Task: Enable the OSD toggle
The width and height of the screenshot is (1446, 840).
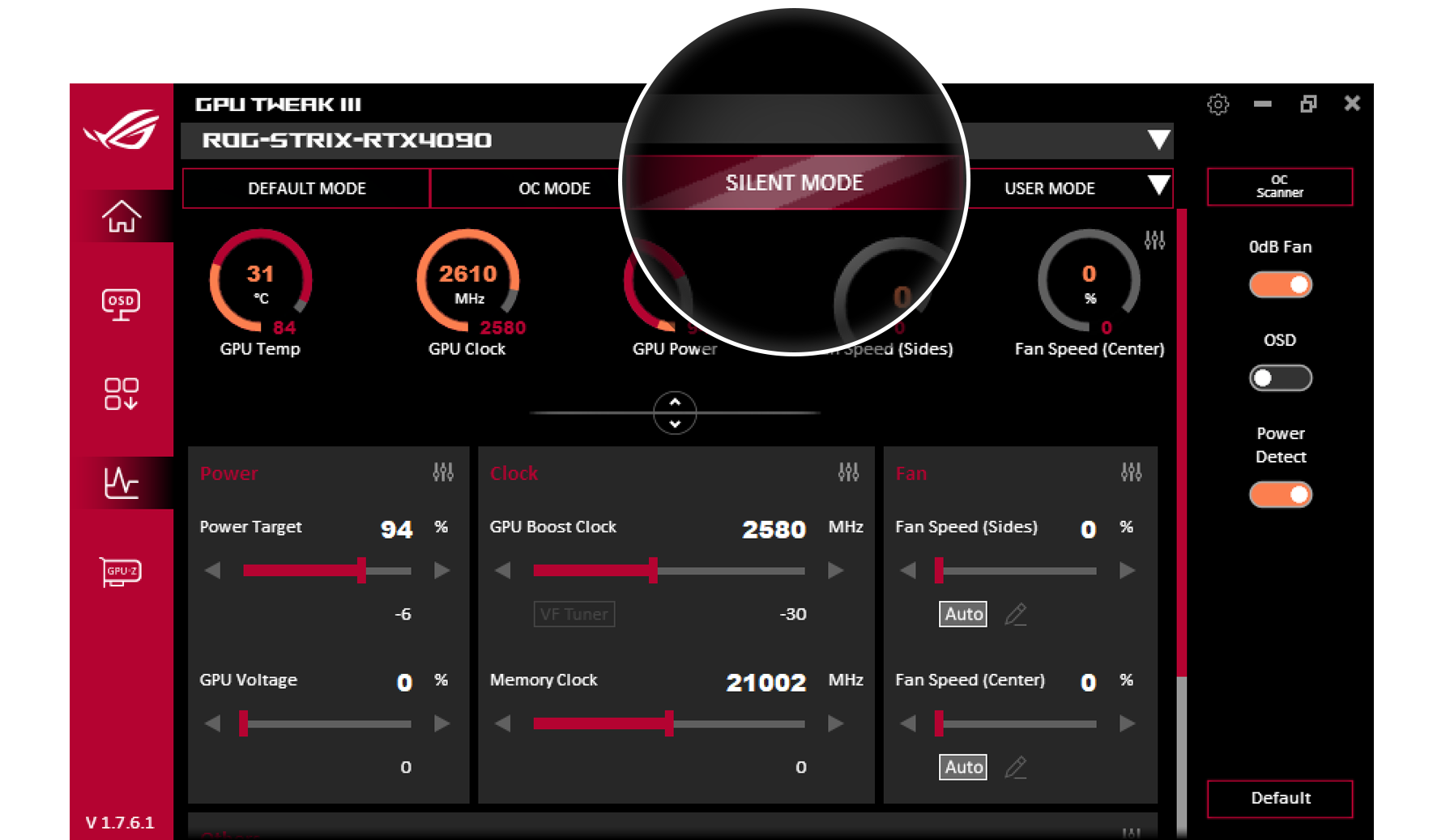Action: click(1280, 378)
